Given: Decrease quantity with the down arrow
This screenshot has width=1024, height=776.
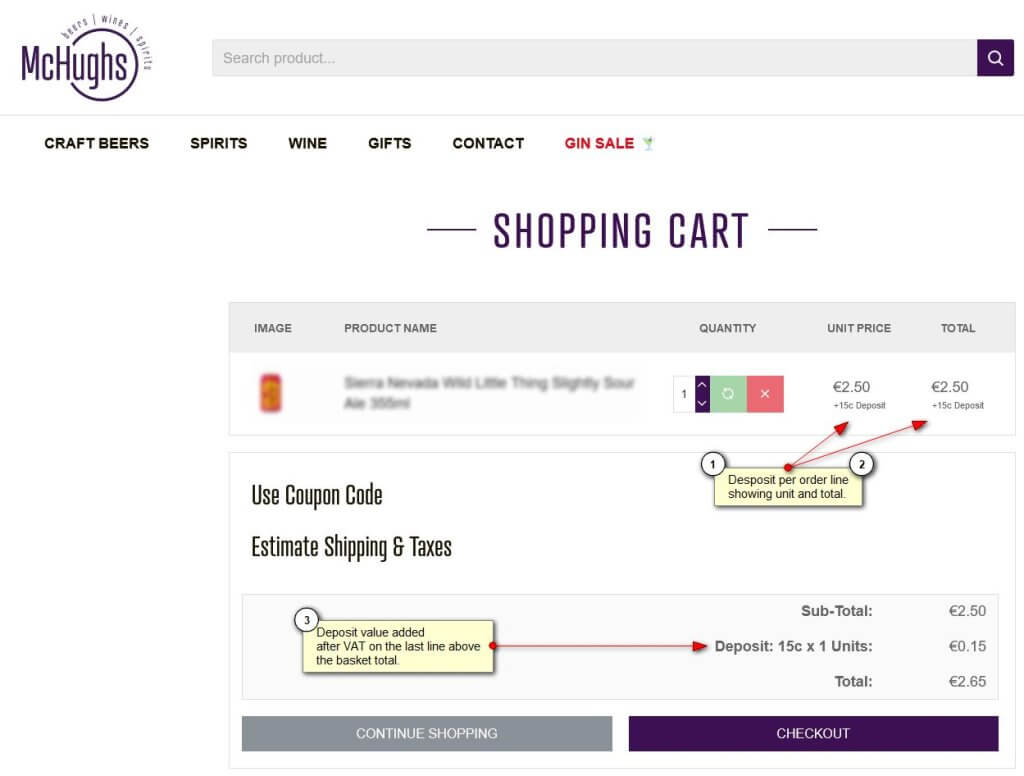Looking at the screenshot, I should pos(702,403).
